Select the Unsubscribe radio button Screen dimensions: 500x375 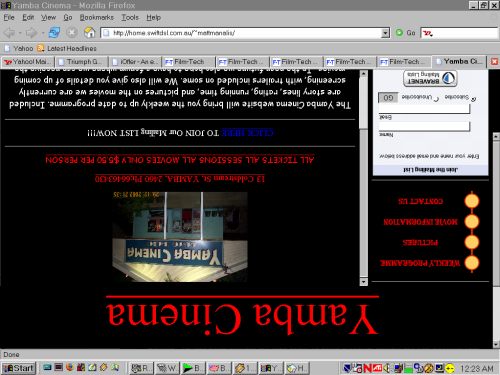[436, 99]
